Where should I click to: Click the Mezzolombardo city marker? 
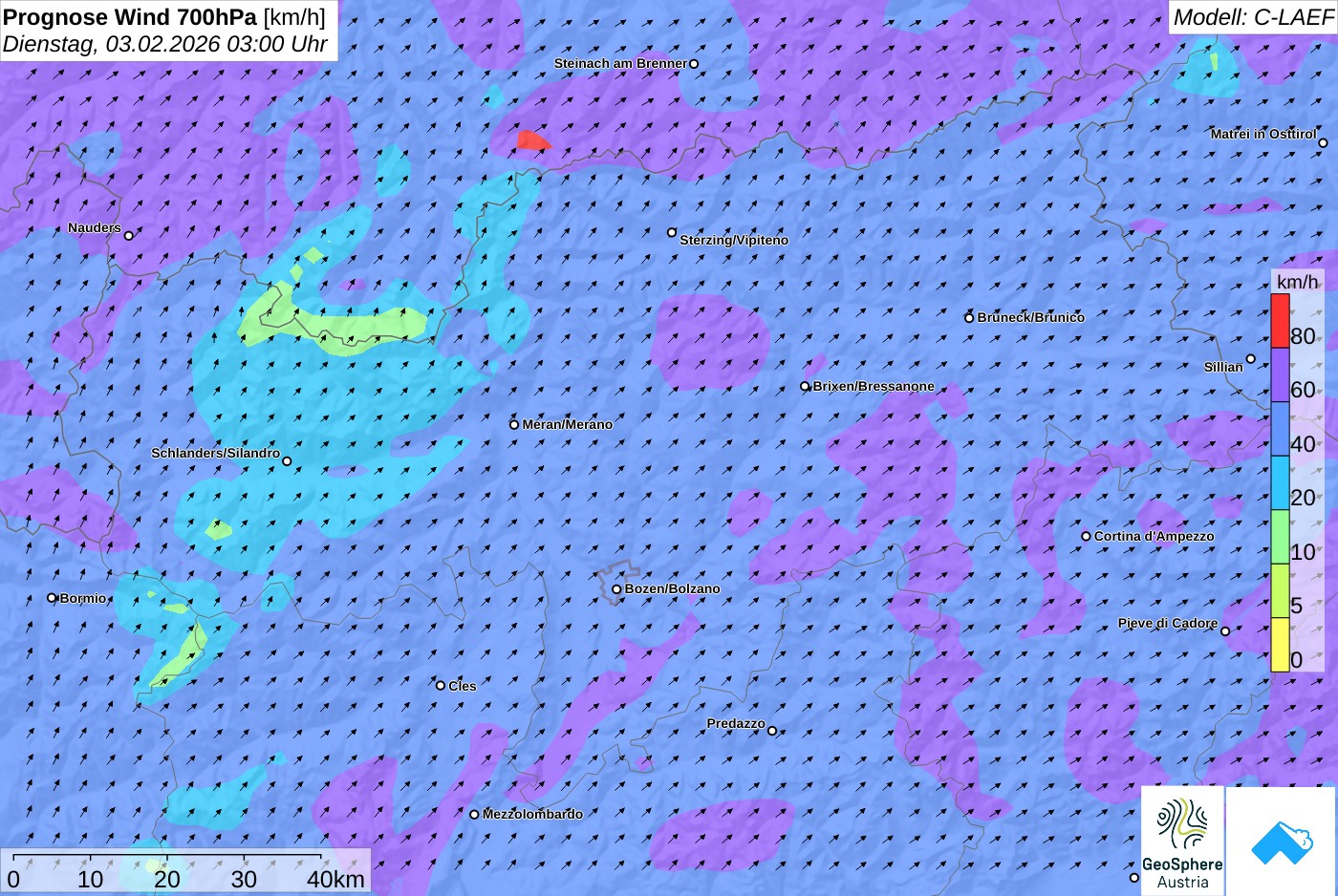pos(474,815)
